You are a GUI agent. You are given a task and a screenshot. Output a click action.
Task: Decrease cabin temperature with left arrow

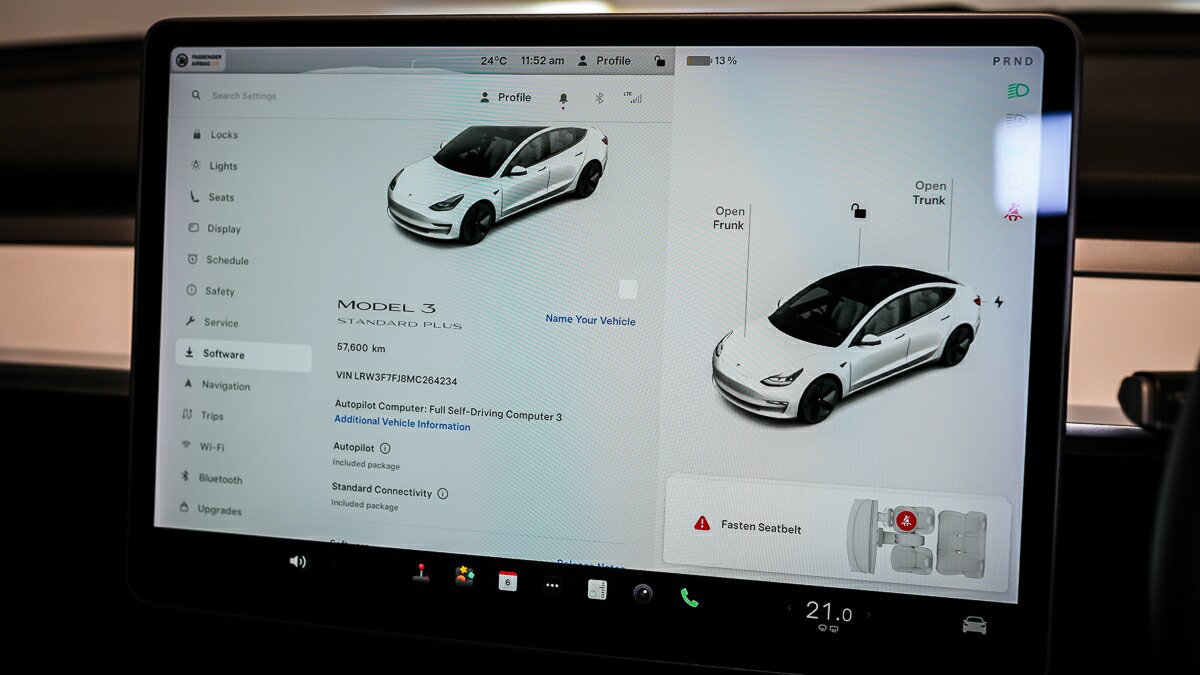coord(789,607)
